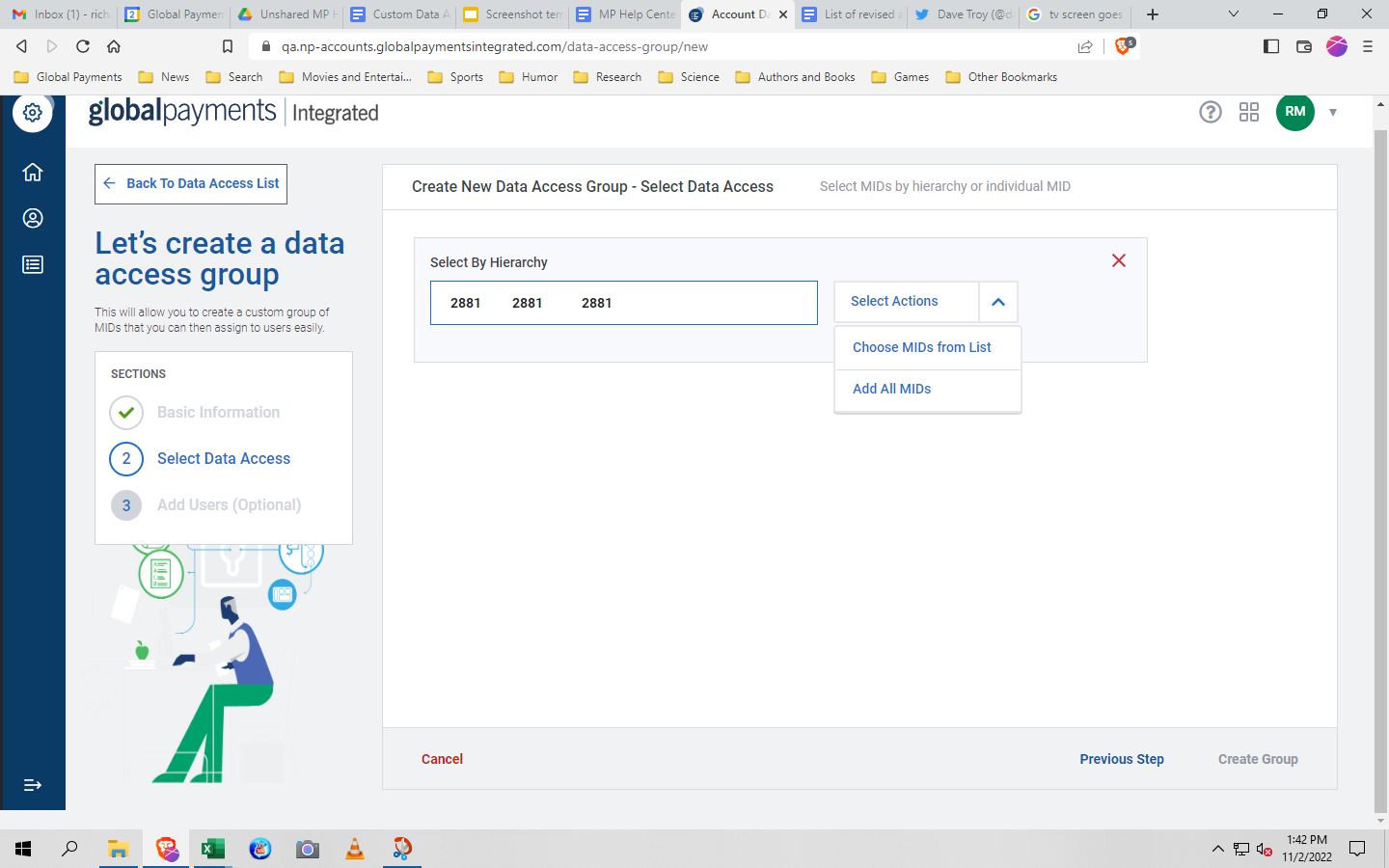Open the settings gear in the sidebar

[x=33, y=113]
